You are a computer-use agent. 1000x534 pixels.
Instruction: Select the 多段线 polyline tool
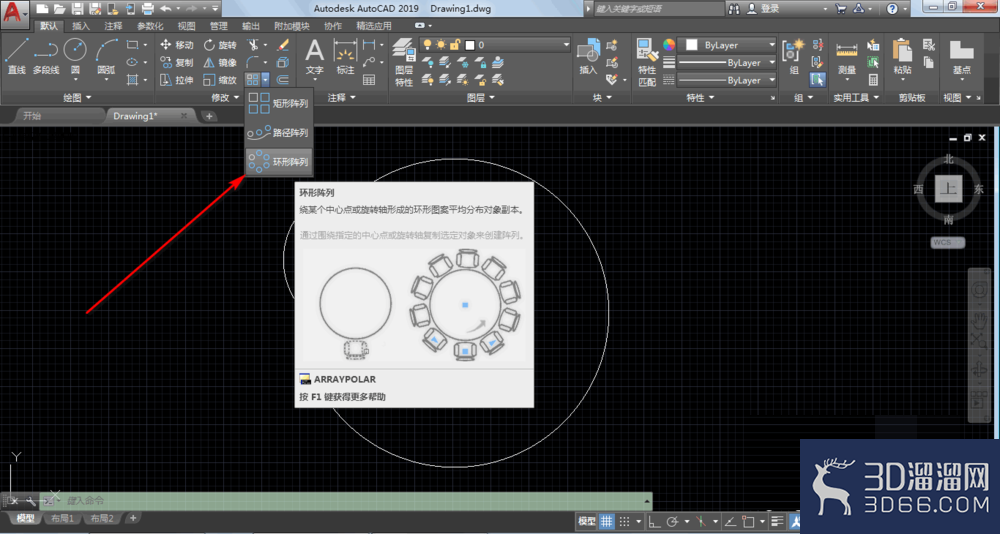tap(46, 57)
